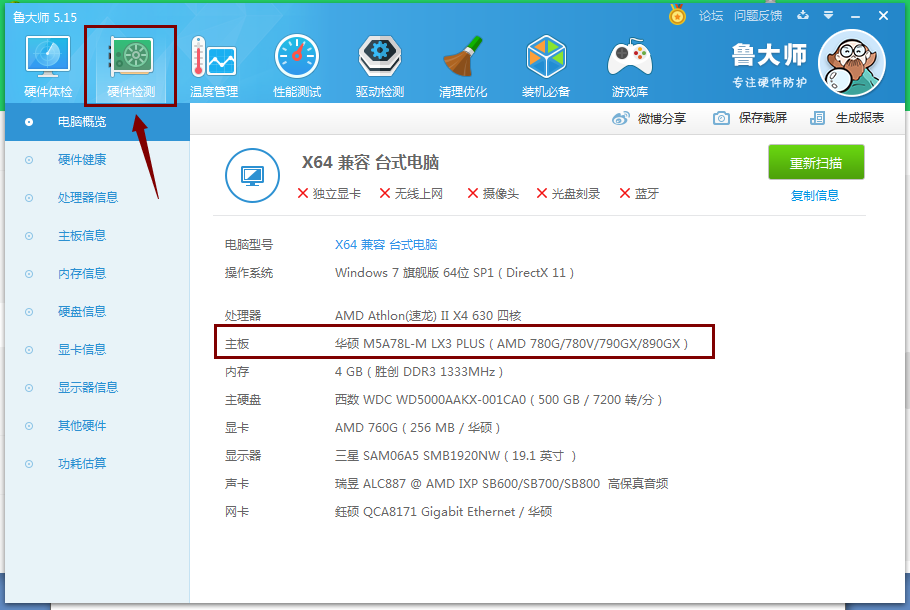Click hard disk value 西数 WDC WD5000AAKX
This screenshot has width=910, height=610.
(x=499, y=400)
